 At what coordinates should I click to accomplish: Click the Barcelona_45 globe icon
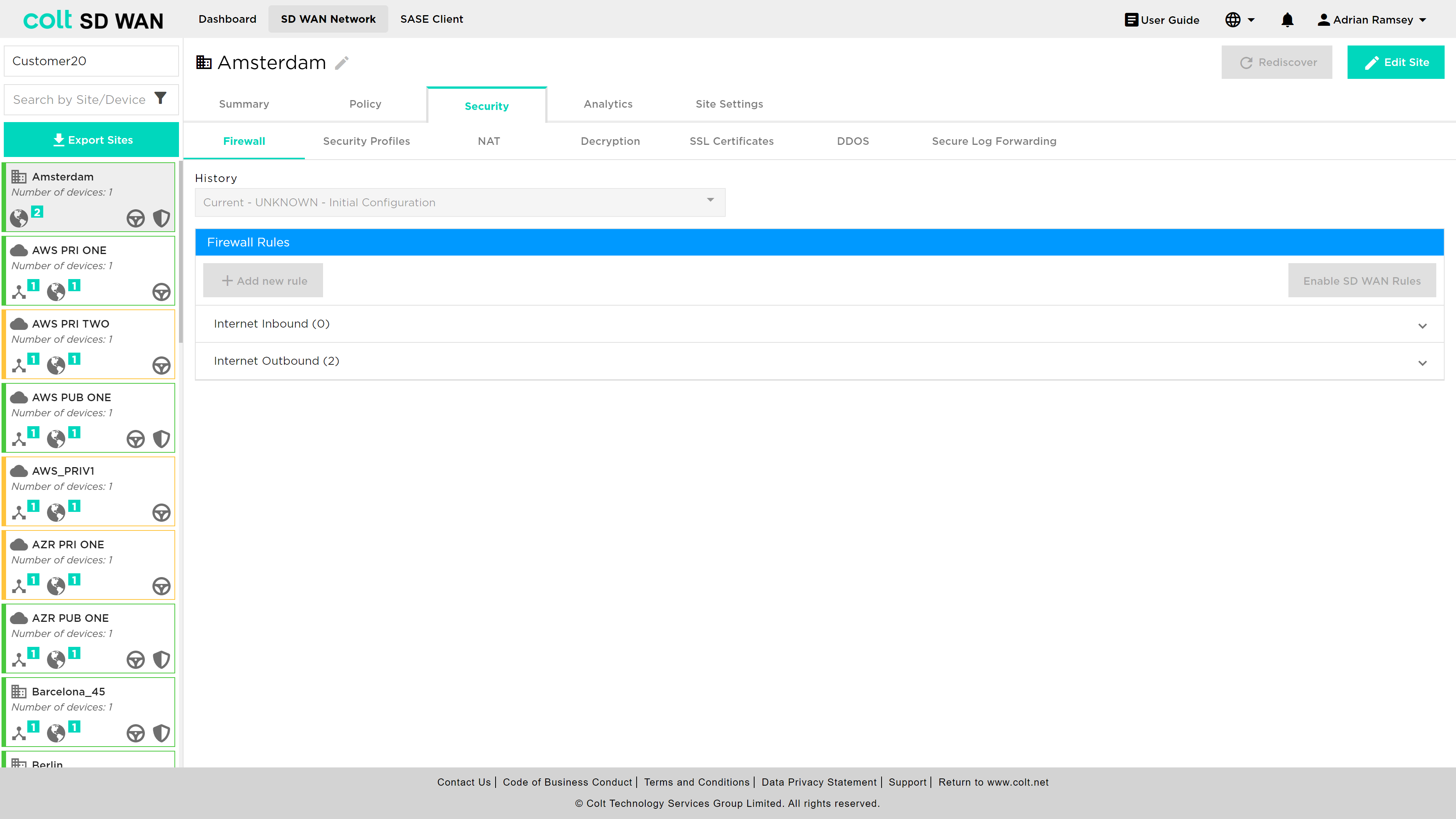point(56,733)
